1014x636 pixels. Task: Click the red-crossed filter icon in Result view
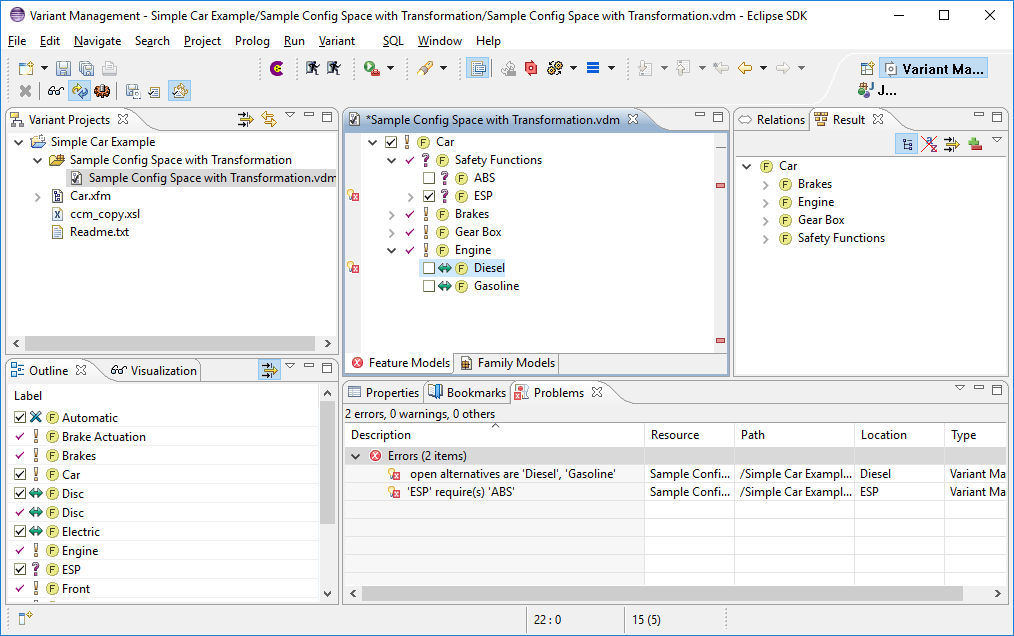coord(929,144)
